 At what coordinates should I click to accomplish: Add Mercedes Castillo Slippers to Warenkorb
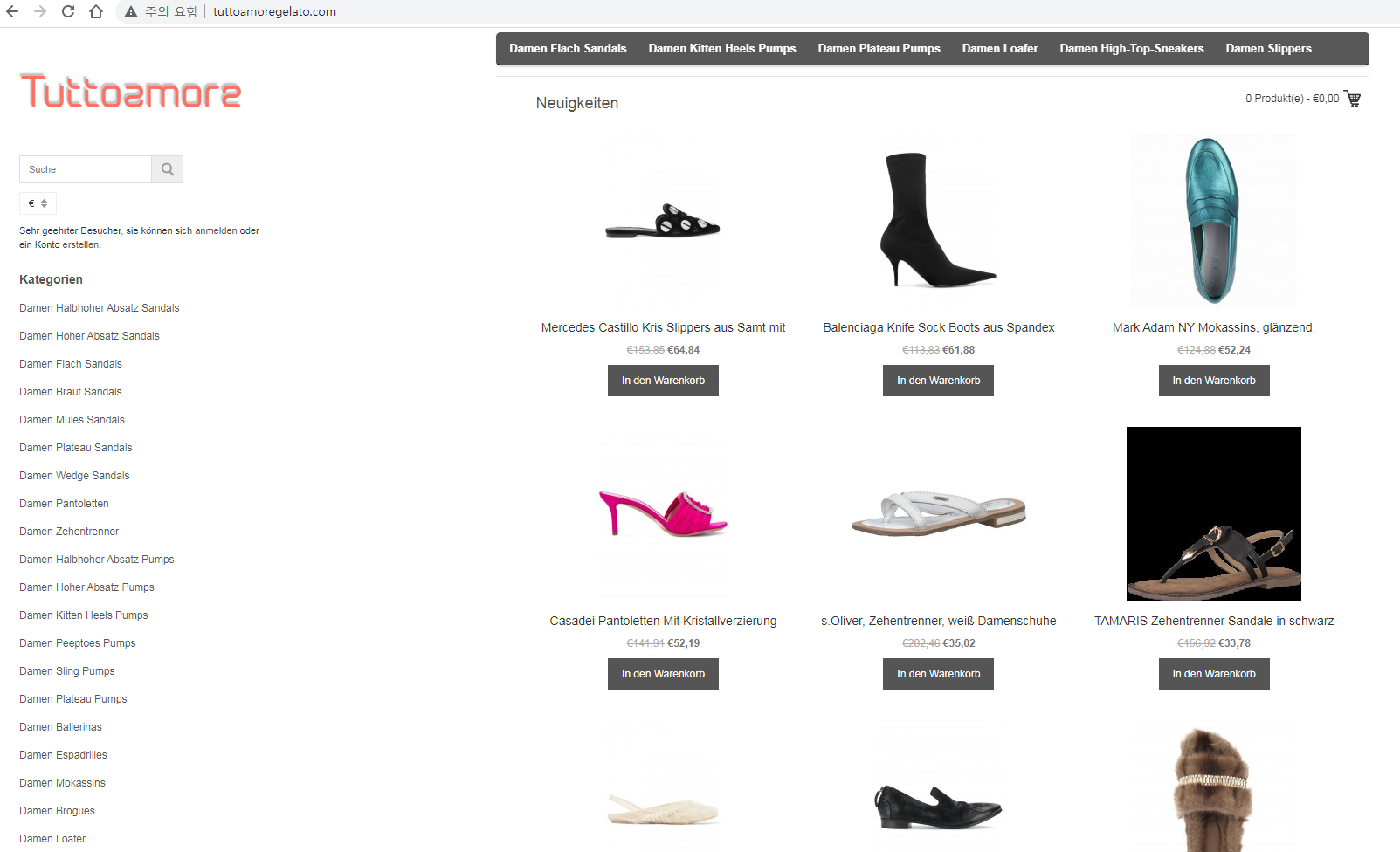click(x=663, y=381)
